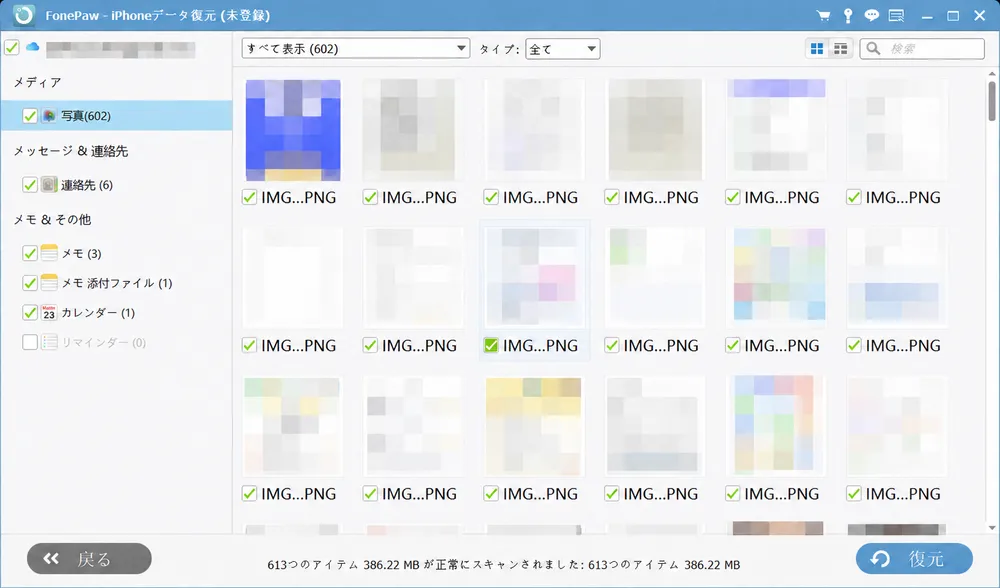Close the FonePaw window

tap(980, 16)
